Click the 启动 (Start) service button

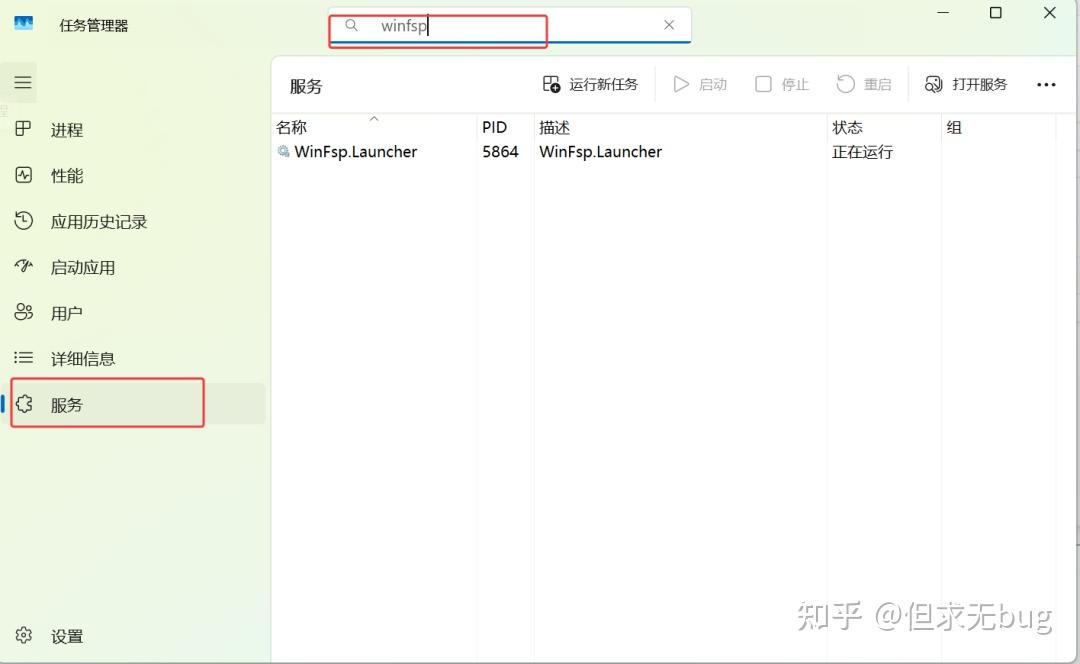pyautogui.click(x=700, y=84)
